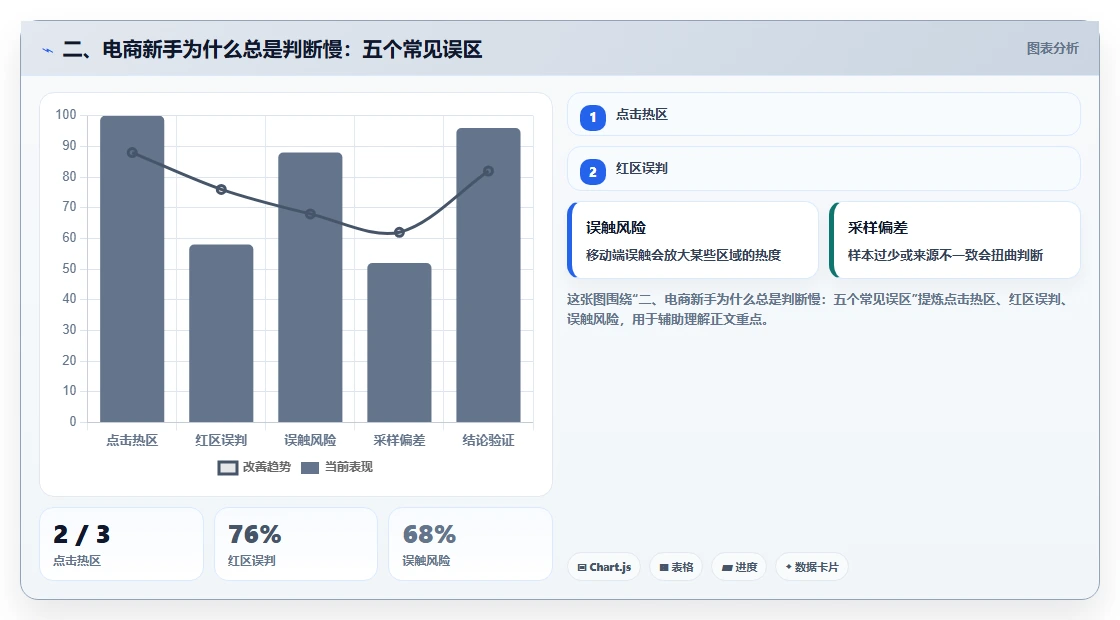Click the Chart.js tag chip
This screenshot has width=1120, height=620.
604,567
